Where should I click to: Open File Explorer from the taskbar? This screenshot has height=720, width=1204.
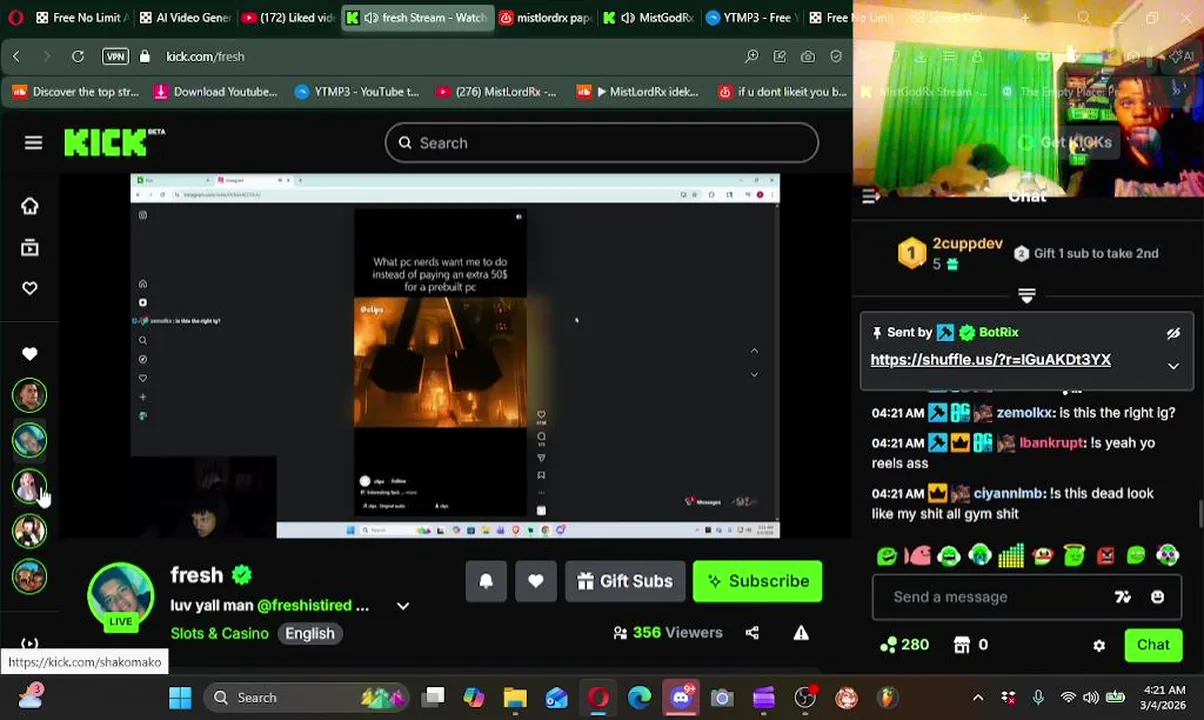515,698
